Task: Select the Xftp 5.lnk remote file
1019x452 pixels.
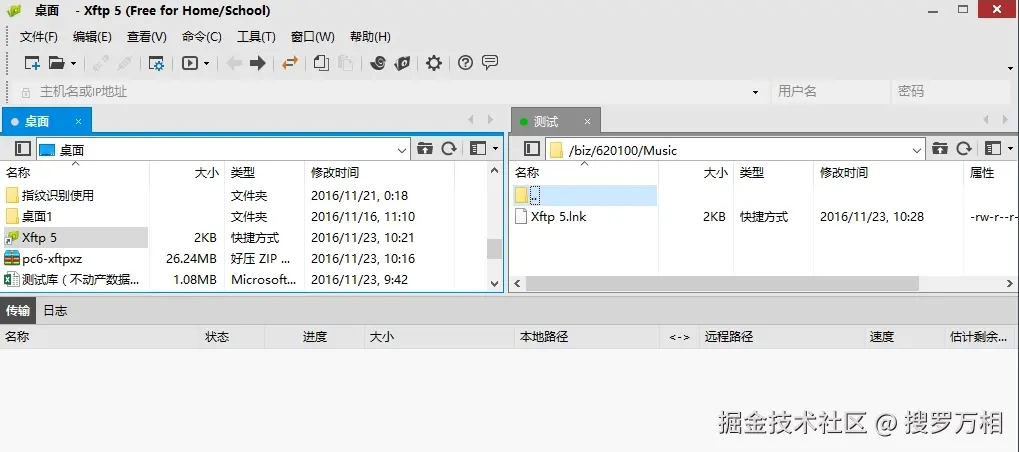Action: coord(550,216)
